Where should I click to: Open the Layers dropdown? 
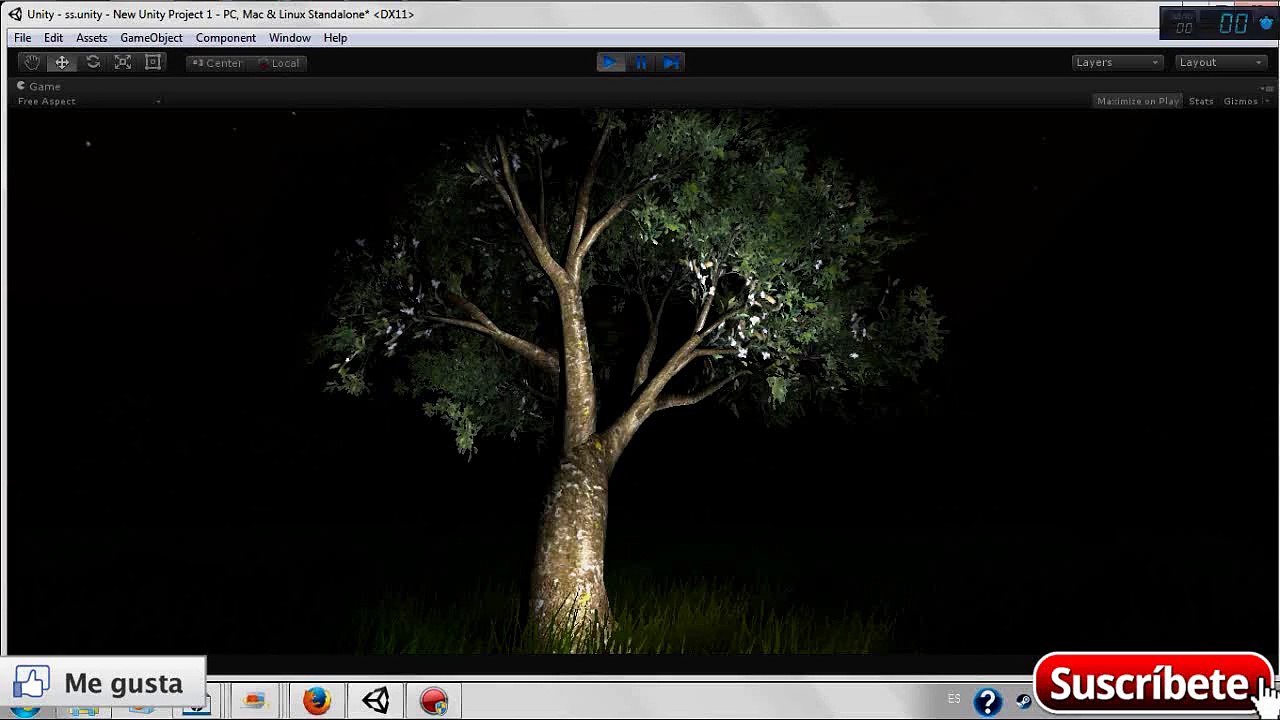point(1117,62)
